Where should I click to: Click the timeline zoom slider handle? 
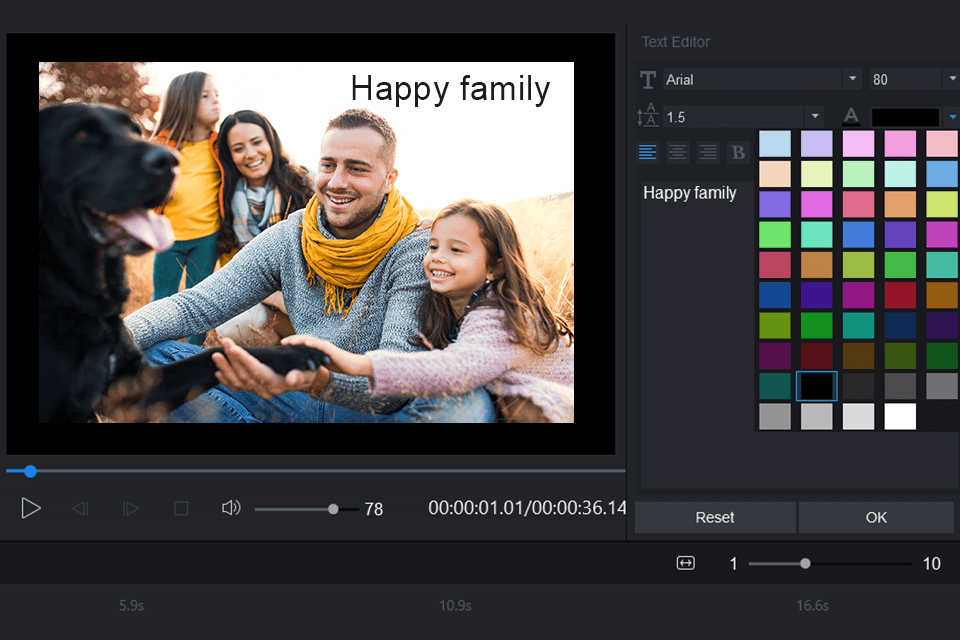(805, 564)
